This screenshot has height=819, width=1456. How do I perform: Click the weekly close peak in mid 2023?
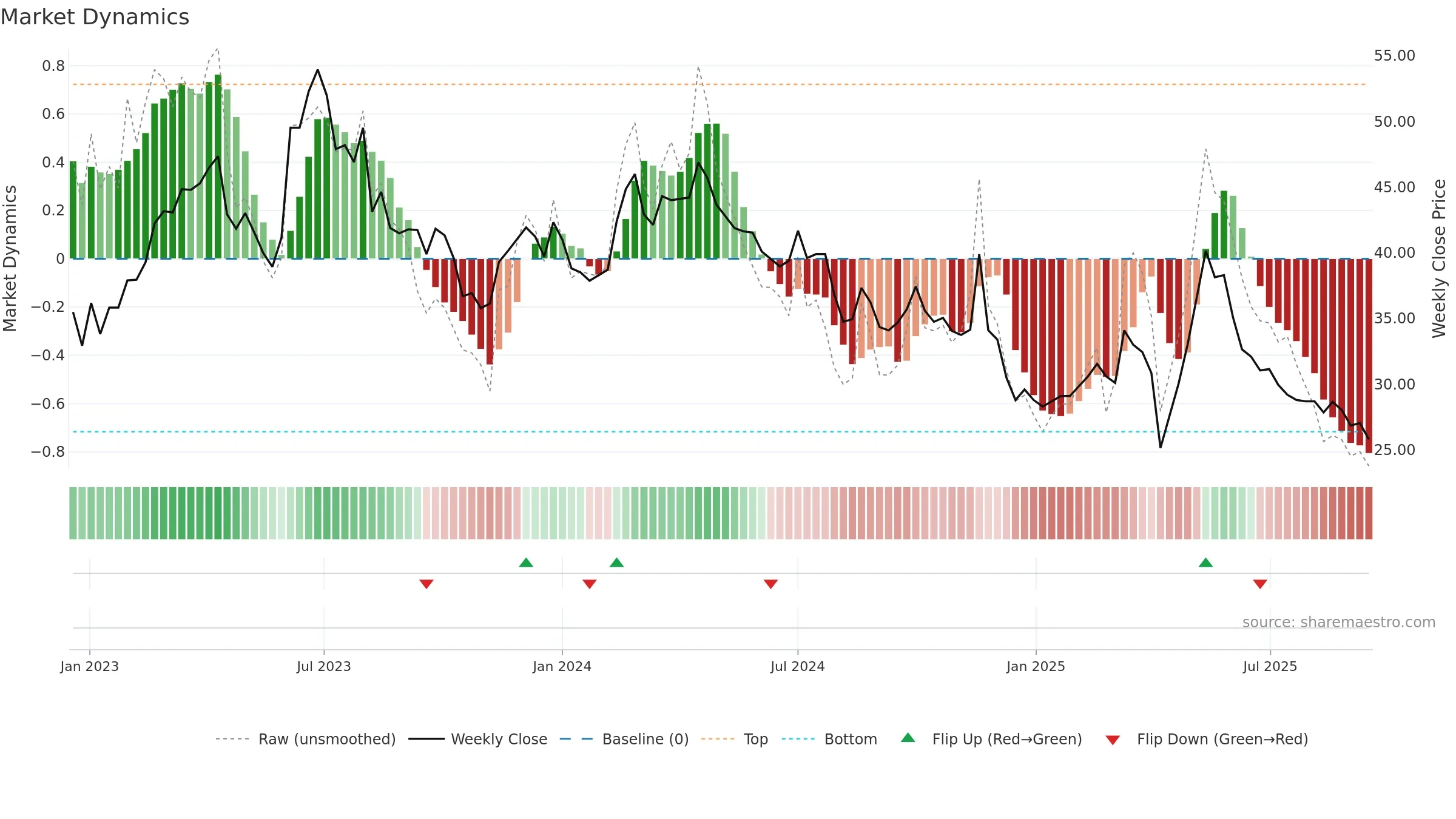[x=317, y=70]
